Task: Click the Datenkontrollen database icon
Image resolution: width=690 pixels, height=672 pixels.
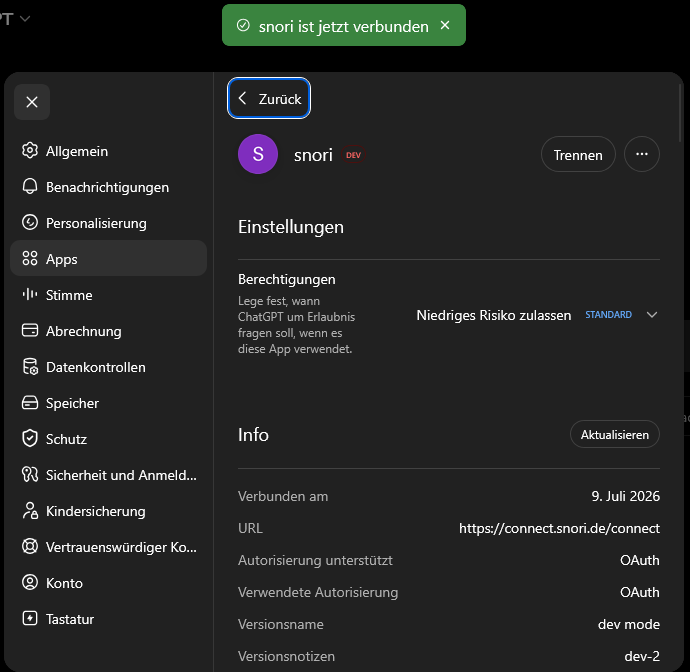Action: pos(30,367)
